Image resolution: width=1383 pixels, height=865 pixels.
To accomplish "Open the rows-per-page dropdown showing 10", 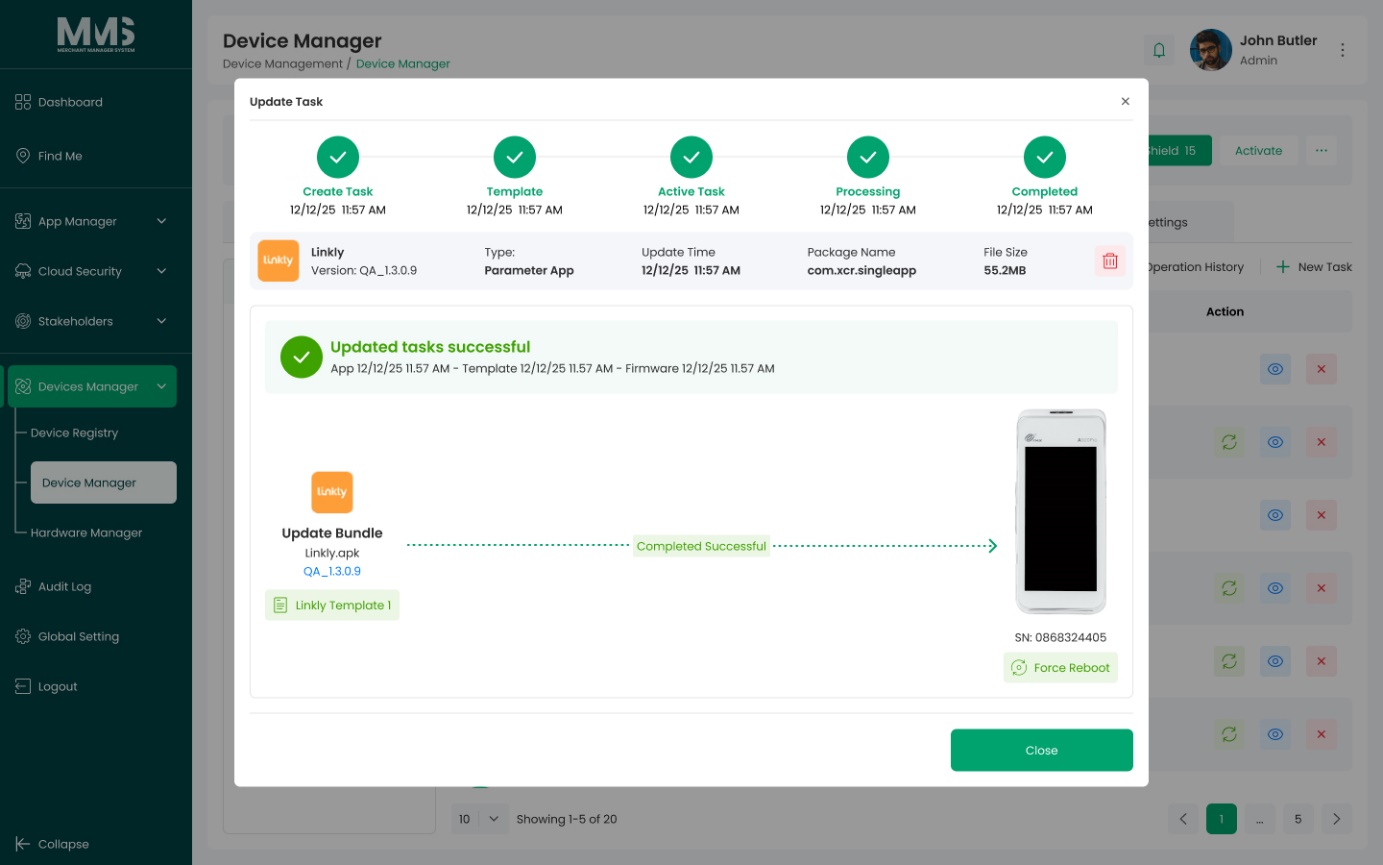I will tap(480, 819).
